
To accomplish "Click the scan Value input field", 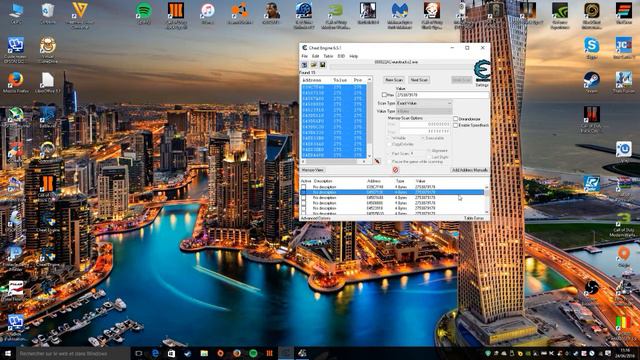I will coord(442,95).
